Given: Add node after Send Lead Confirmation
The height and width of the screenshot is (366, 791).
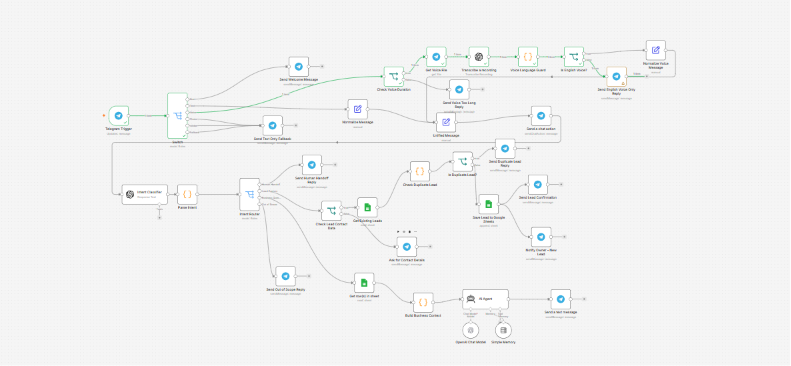Looking at the screenshot, I should tap(561, 185).
